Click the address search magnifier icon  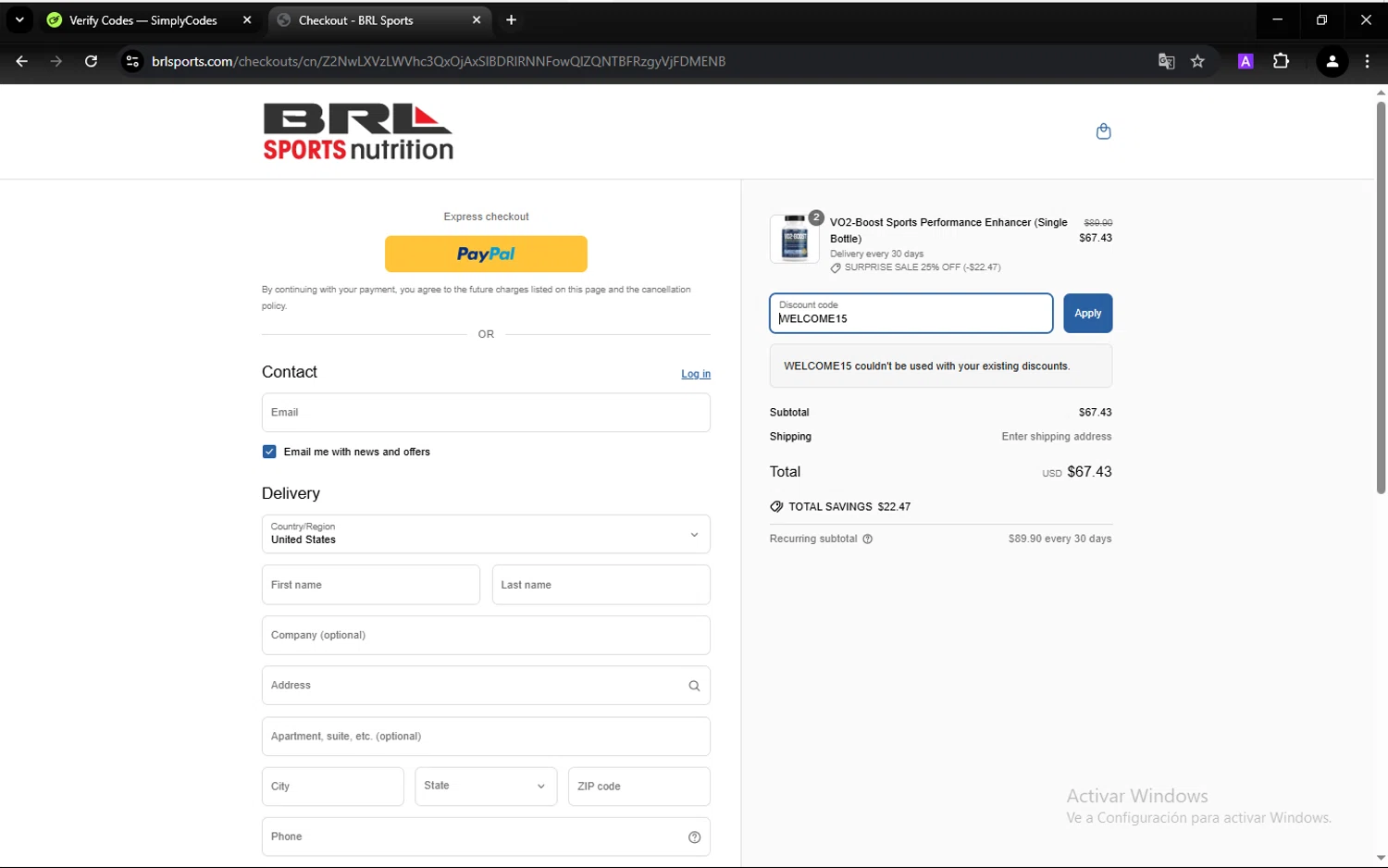point(694,686)
